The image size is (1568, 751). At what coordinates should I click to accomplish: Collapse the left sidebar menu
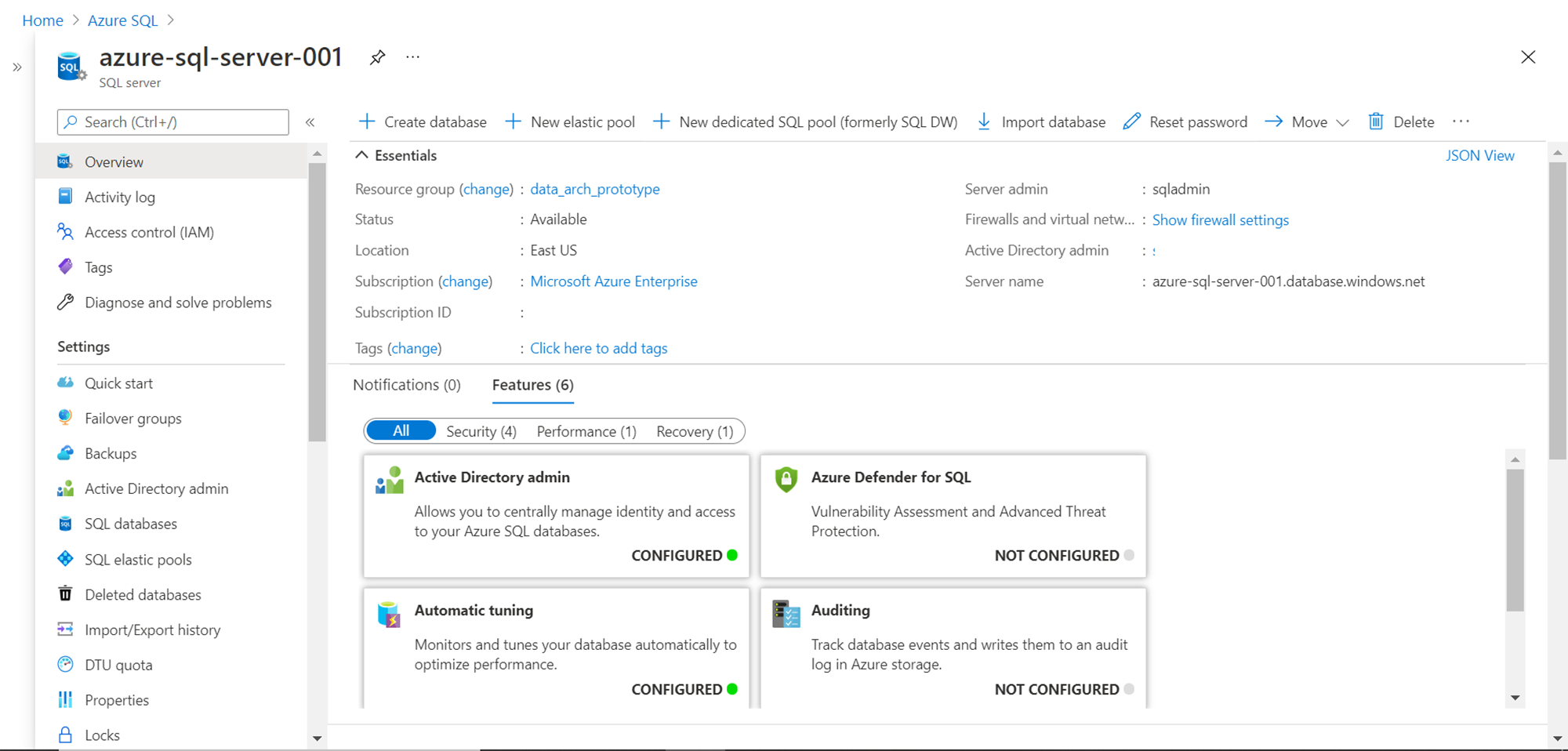(x=310, y=122)
